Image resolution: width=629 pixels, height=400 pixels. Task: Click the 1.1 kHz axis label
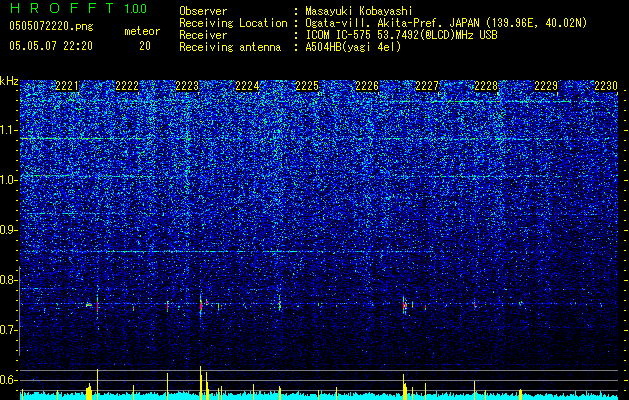(9, 130)
